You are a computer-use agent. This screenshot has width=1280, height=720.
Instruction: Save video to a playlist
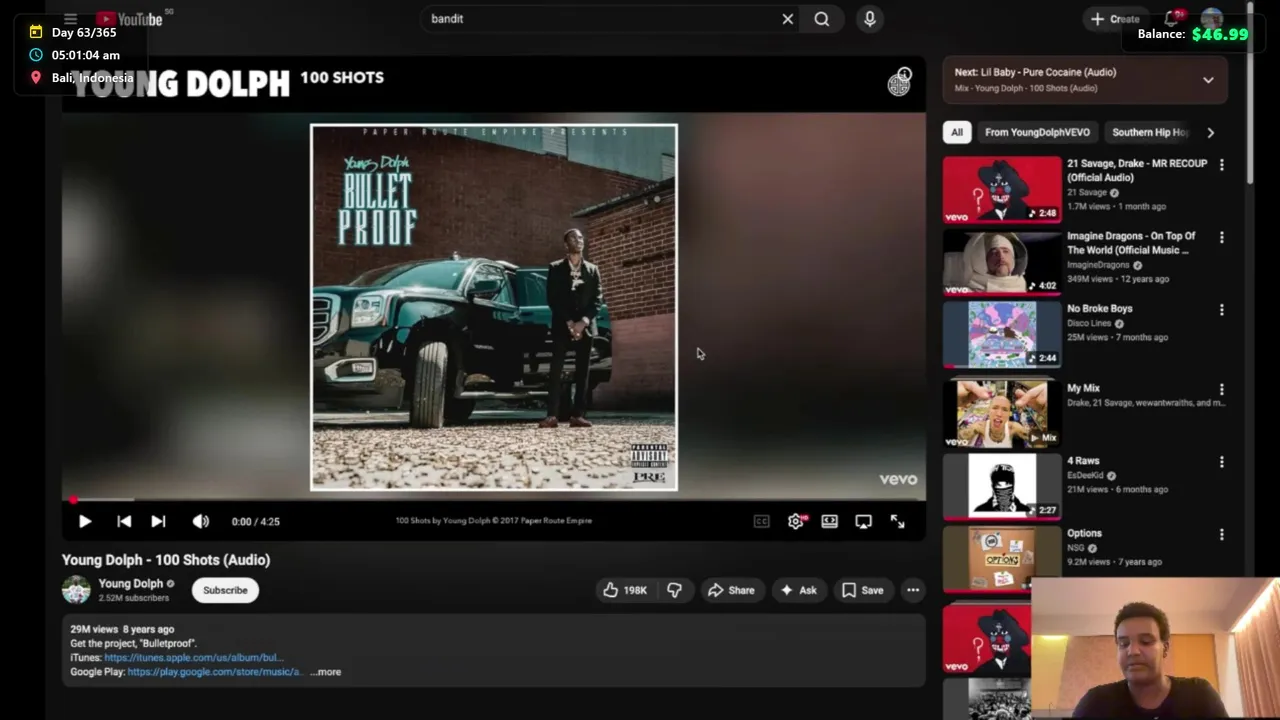point(863,590)
